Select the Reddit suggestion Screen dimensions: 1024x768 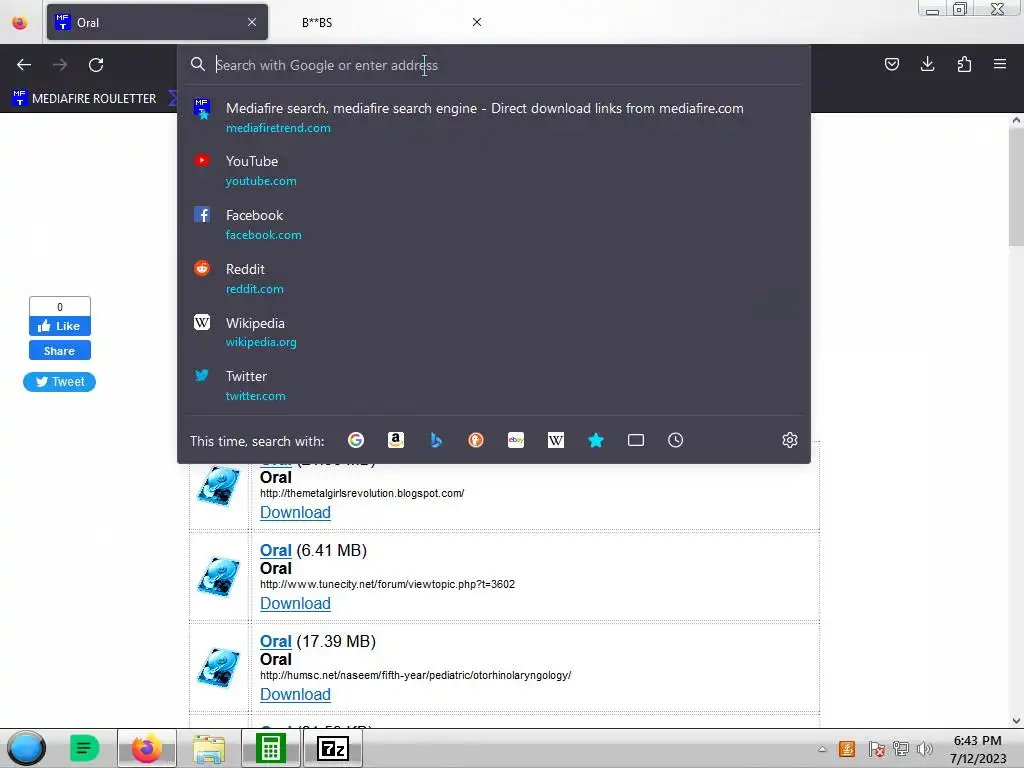pyautogui.click(x=494, y=279)
